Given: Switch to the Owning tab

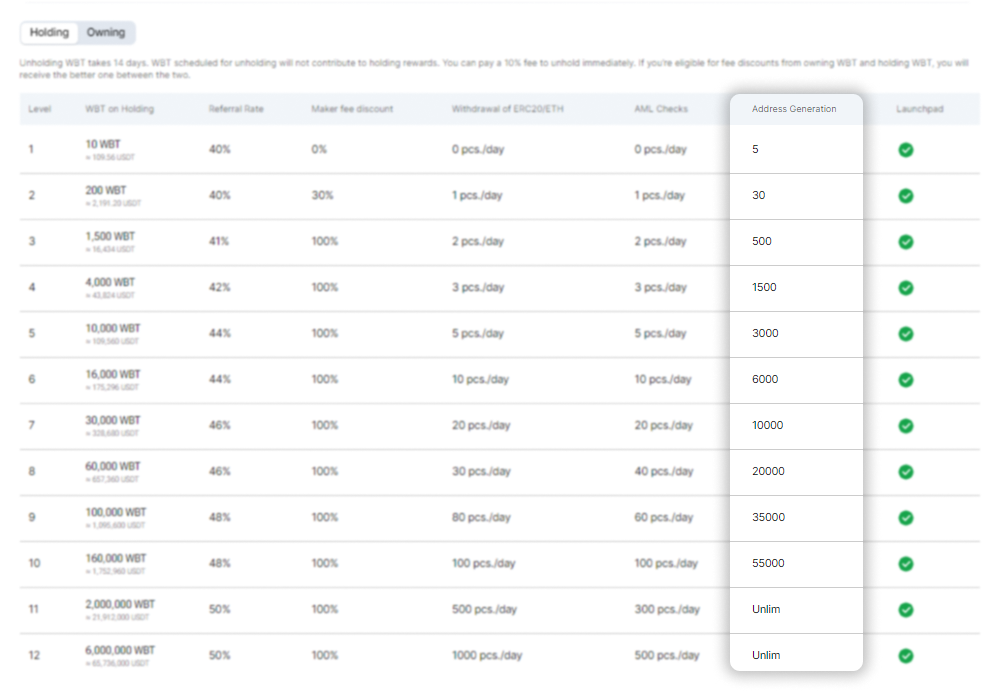Looking at the screenshot, I should (x=106, y=33).
